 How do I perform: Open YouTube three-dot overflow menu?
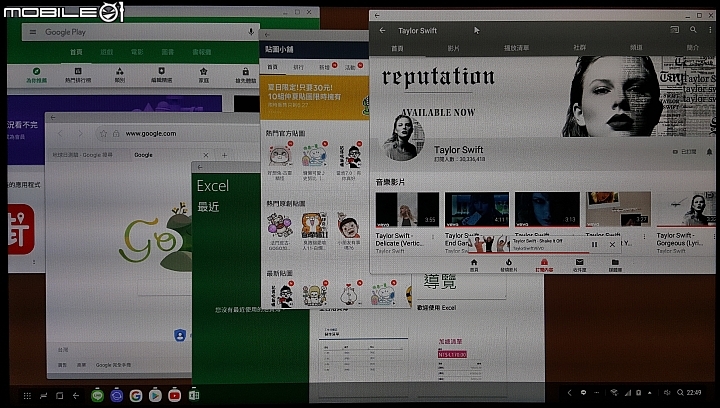pos(710,30)
